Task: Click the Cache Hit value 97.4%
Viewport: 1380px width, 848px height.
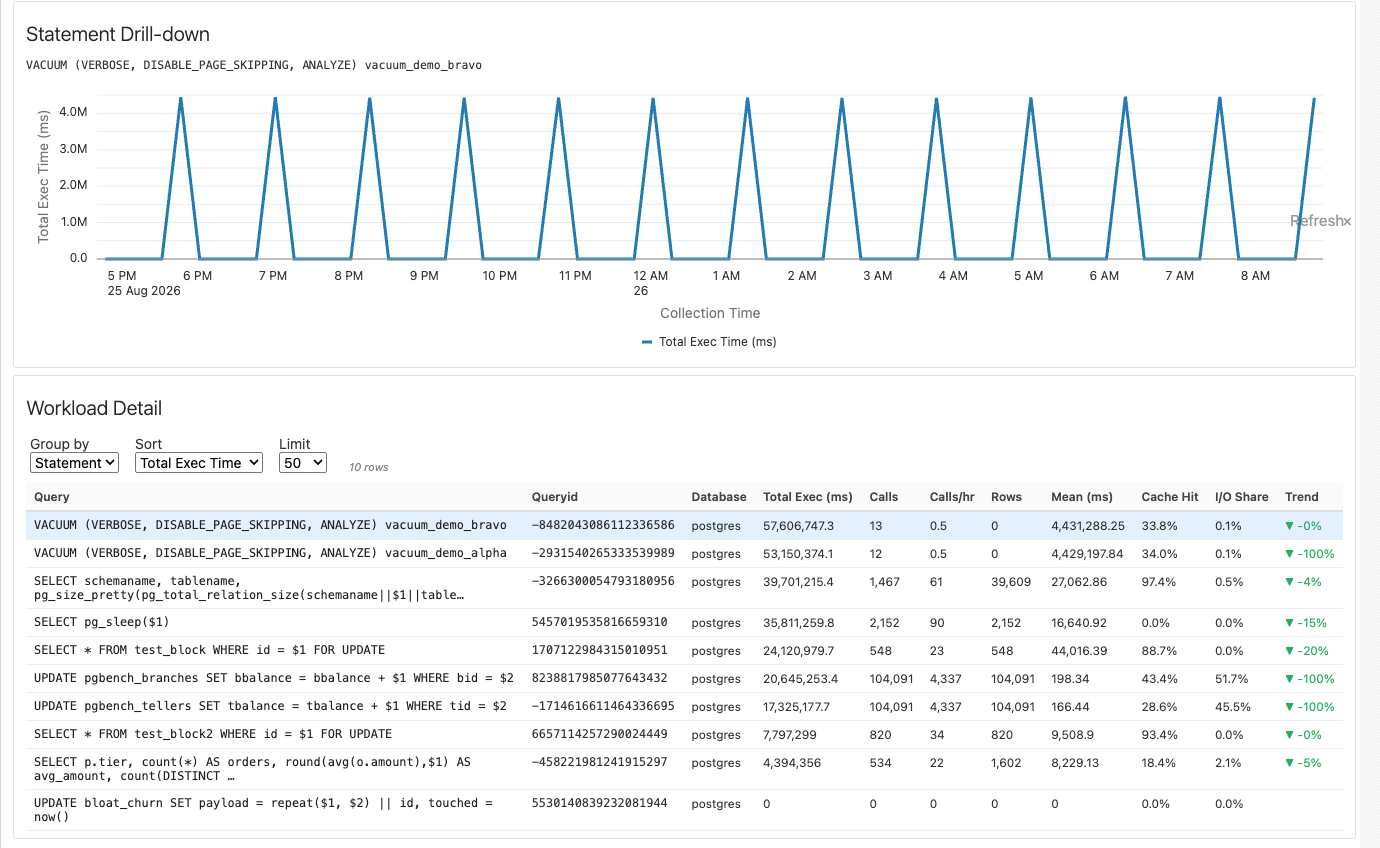Action: [x=1158, y=581]
